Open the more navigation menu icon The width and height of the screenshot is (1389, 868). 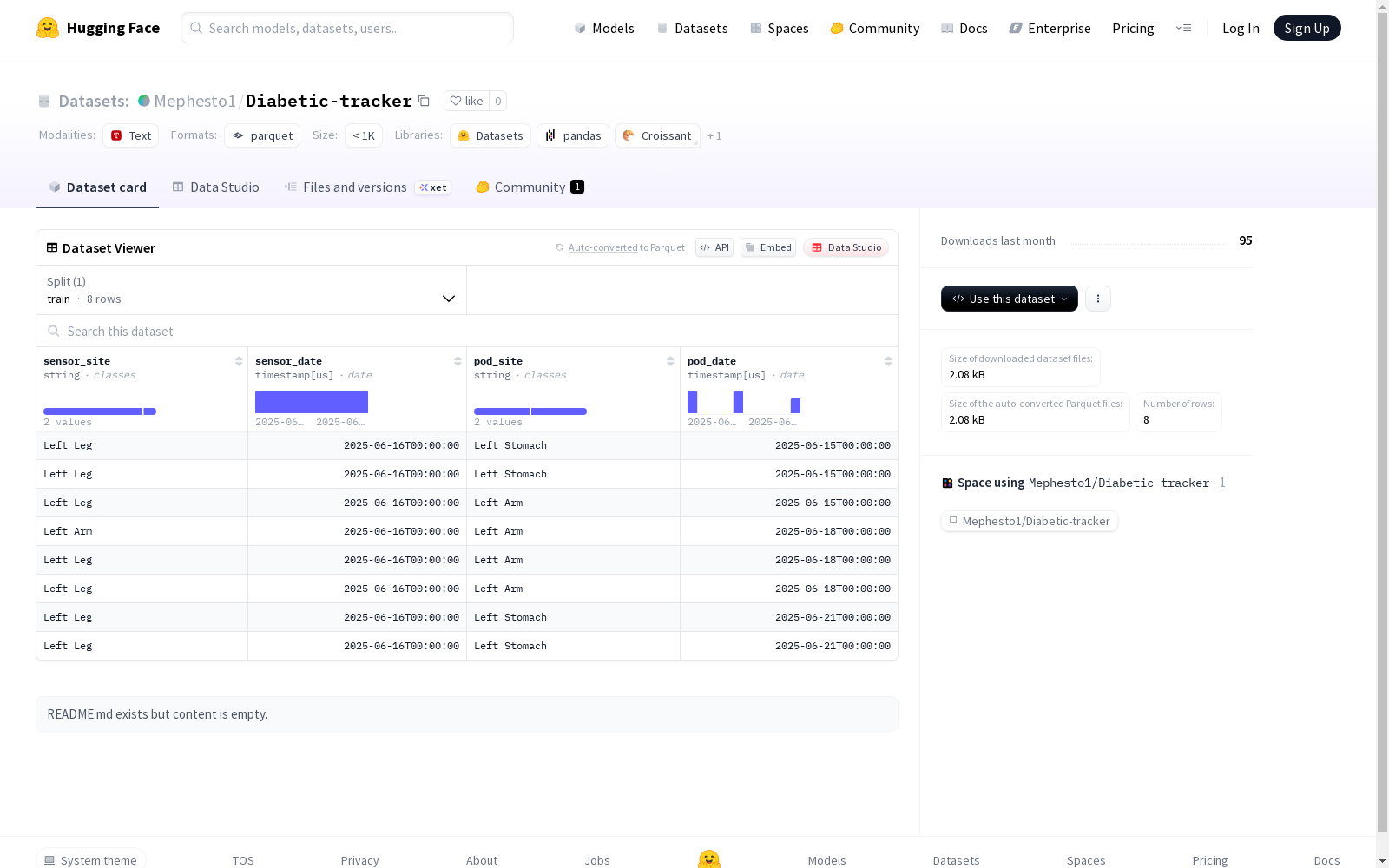pos(1183,28)
